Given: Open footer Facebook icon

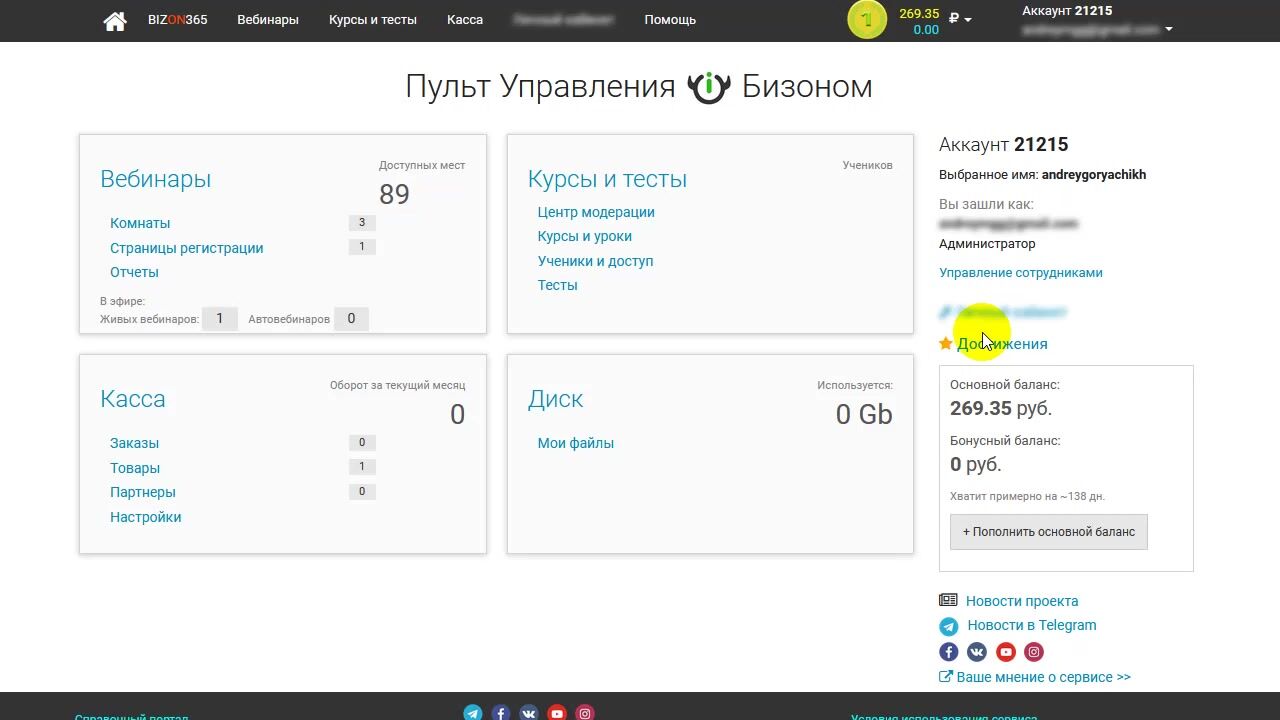Looking at the screenshot, I should [501, 713].
